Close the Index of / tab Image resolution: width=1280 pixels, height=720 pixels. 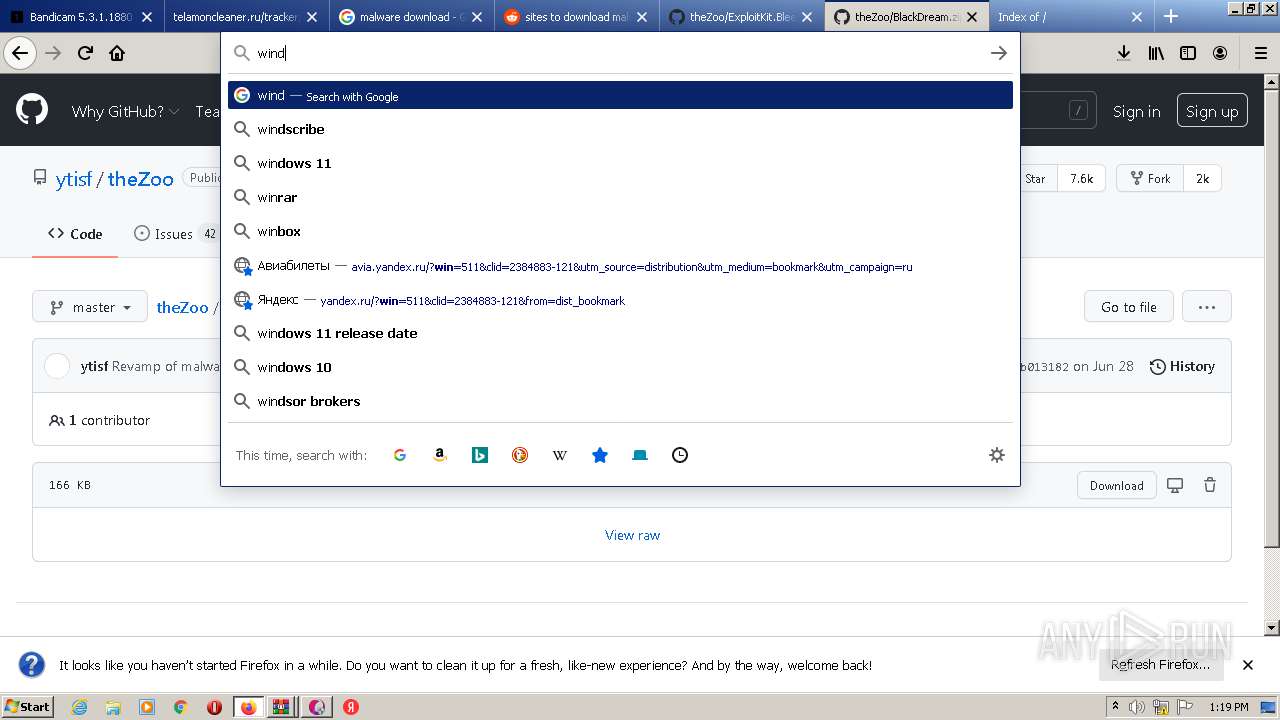pos(1137,17)
